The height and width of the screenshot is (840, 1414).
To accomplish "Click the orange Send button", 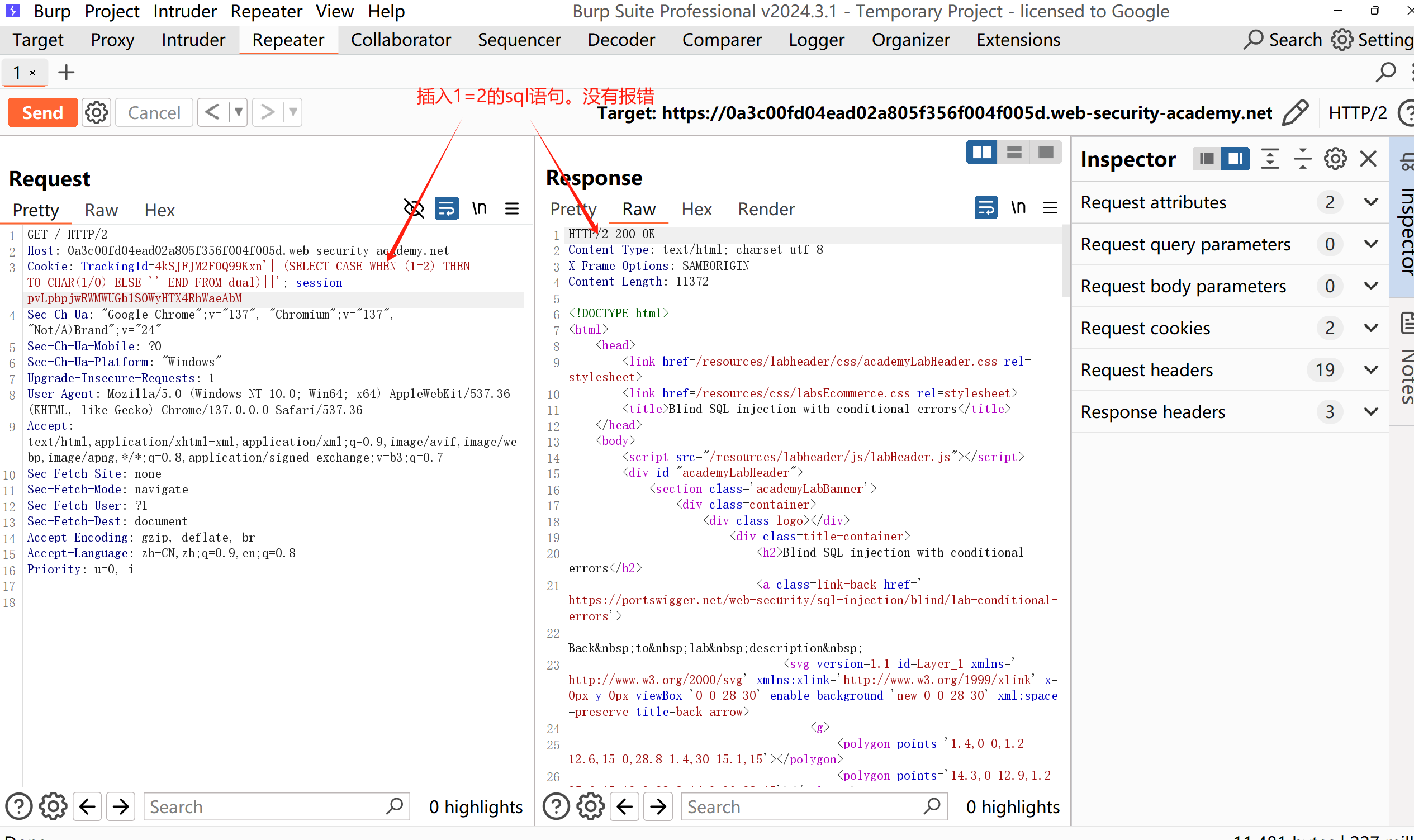I will (x=42, y=113).
